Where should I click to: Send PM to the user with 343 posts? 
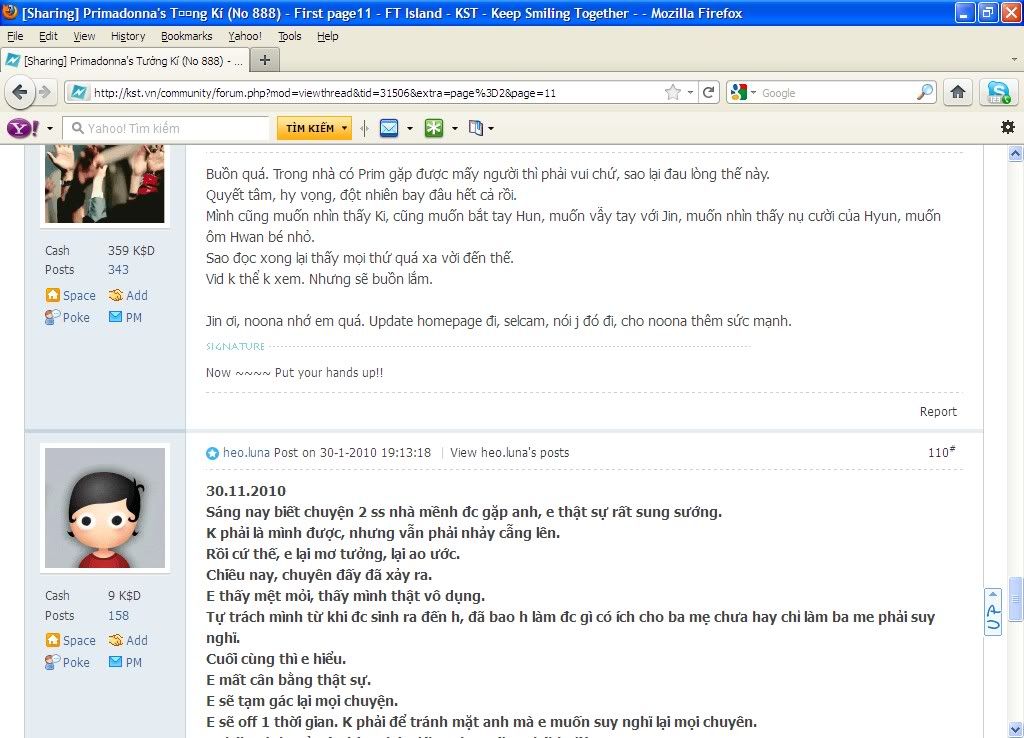coord(125,317)
